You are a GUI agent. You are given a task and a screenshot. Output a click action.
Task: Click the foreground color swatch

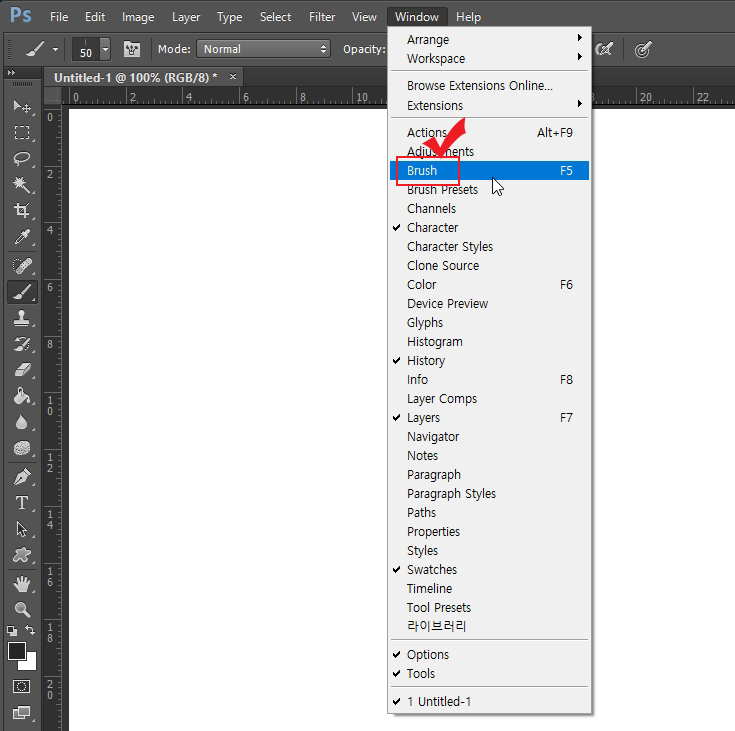point(15,650)
